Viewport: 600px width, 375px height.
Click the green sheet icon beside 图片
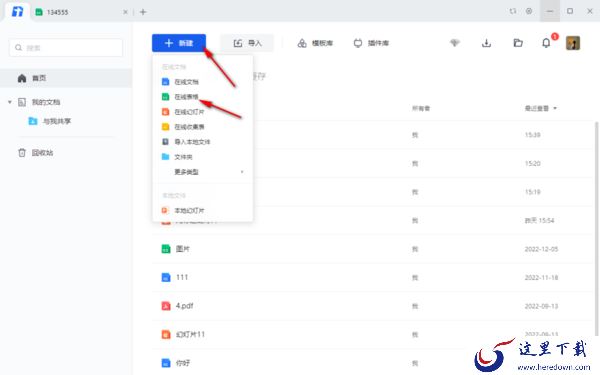point(166,249)
